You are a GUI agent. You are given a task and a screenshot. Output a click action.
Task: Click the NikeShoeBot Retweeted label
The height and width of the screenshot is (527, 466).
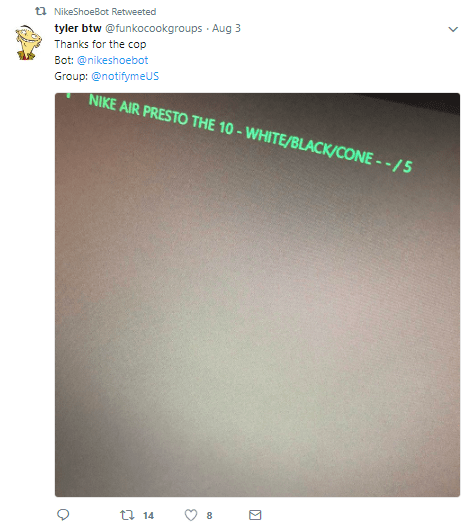105,12
